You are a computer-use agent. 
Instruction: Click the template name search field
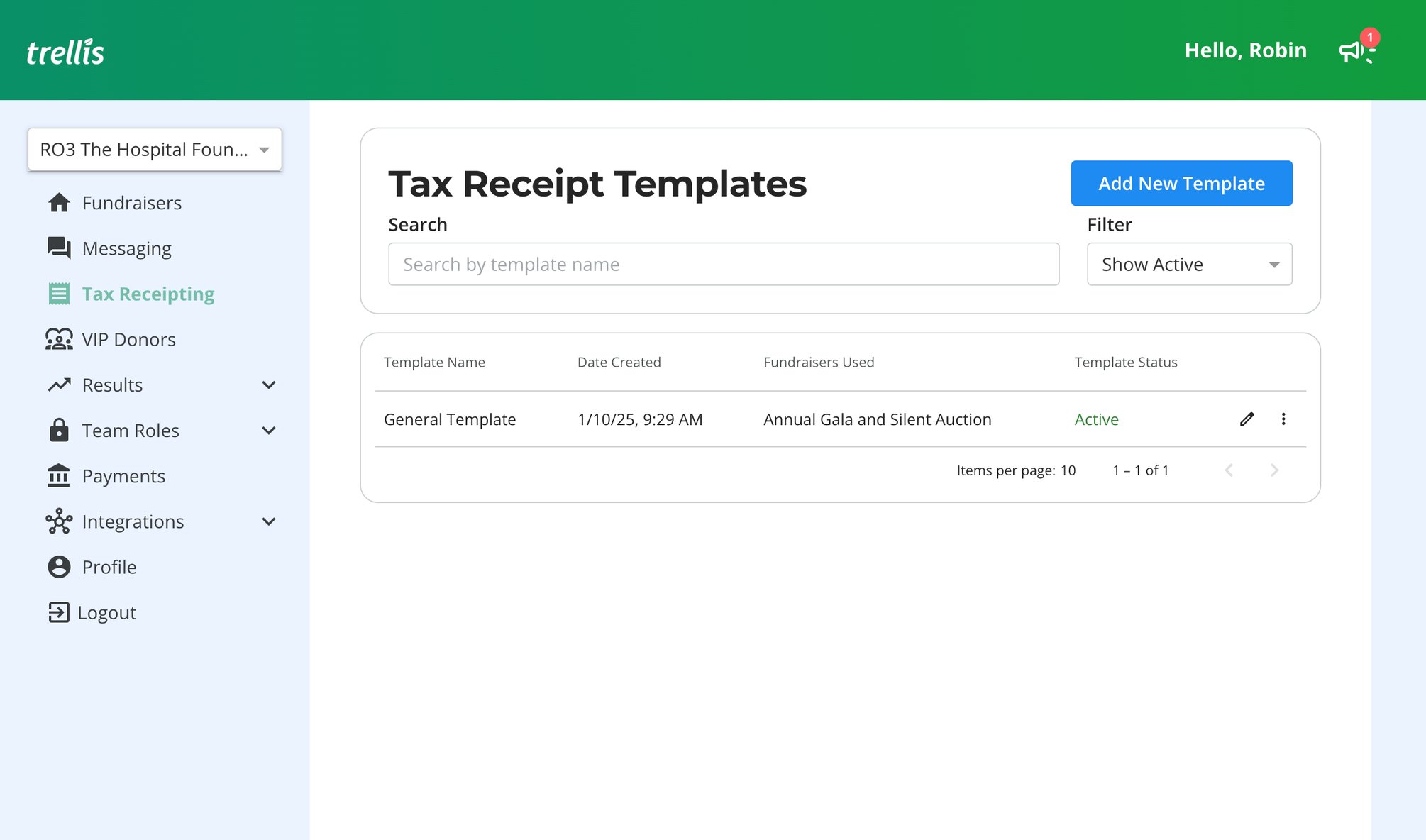coord(723,264)
